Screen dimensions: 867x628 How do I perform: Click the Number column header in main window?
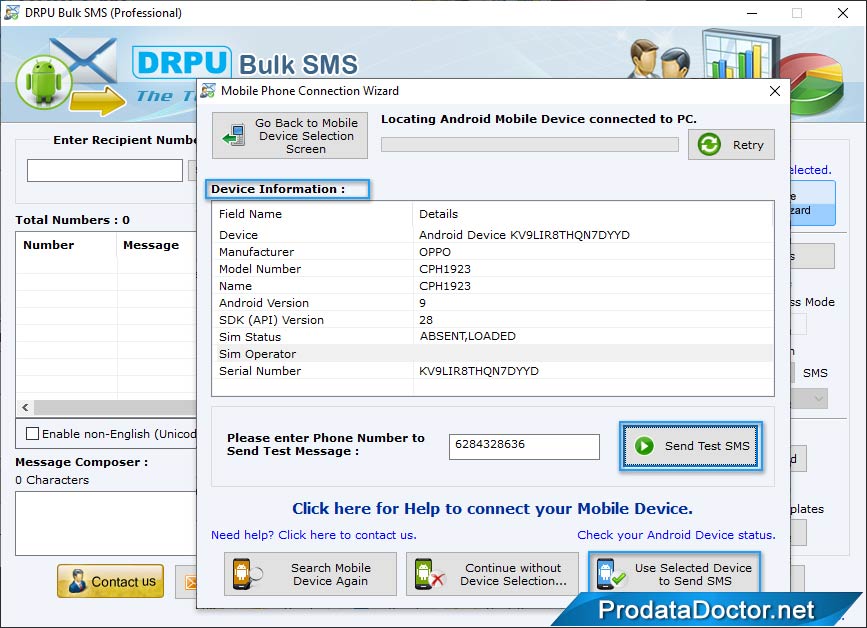click(x=66, y=245)
